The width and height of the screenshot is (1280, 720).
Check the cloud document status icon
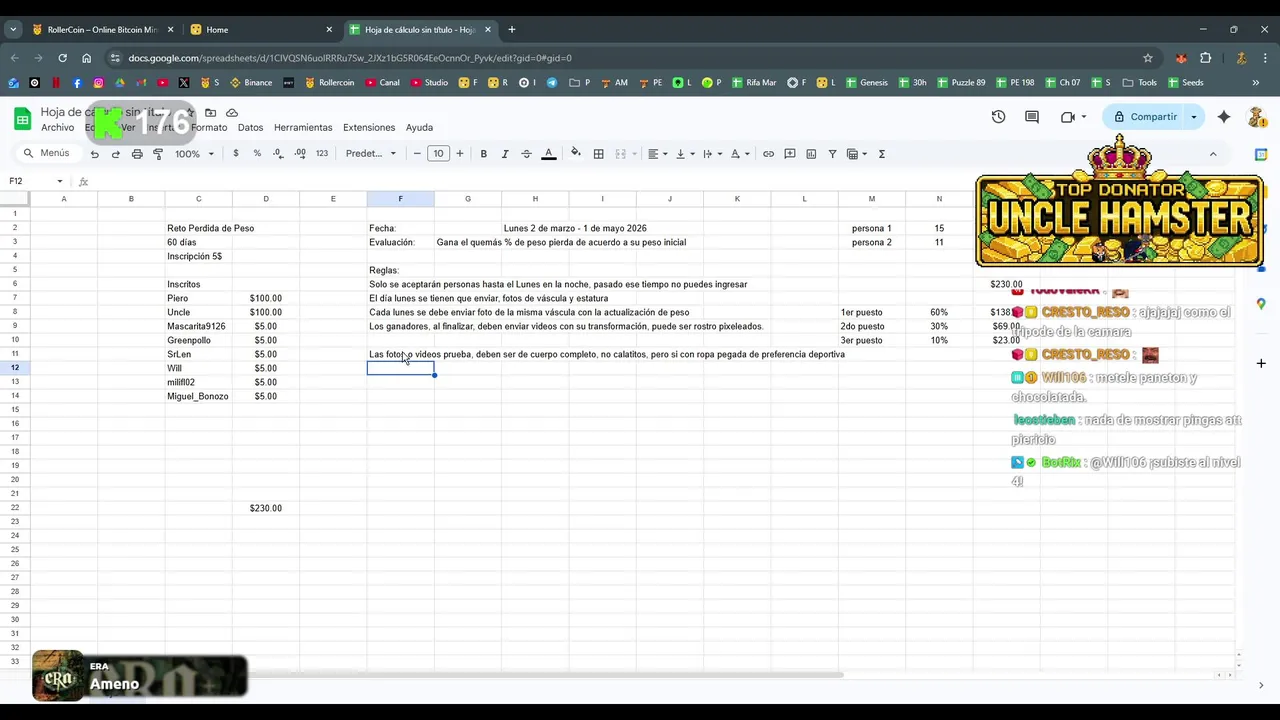pyautogui.click(x=232, y=113)
